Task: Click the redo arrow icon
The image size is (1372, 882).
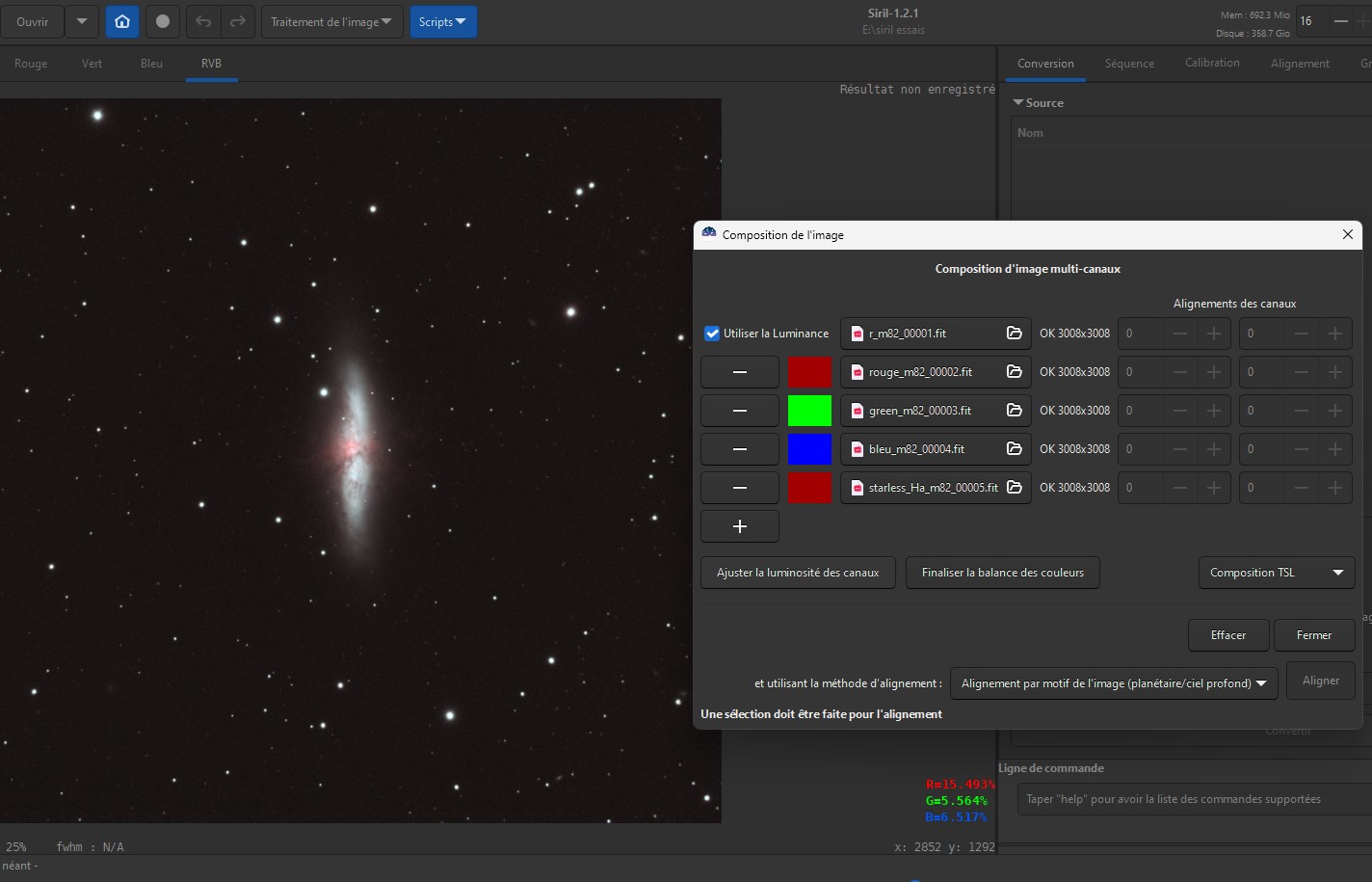Action: 237,21
